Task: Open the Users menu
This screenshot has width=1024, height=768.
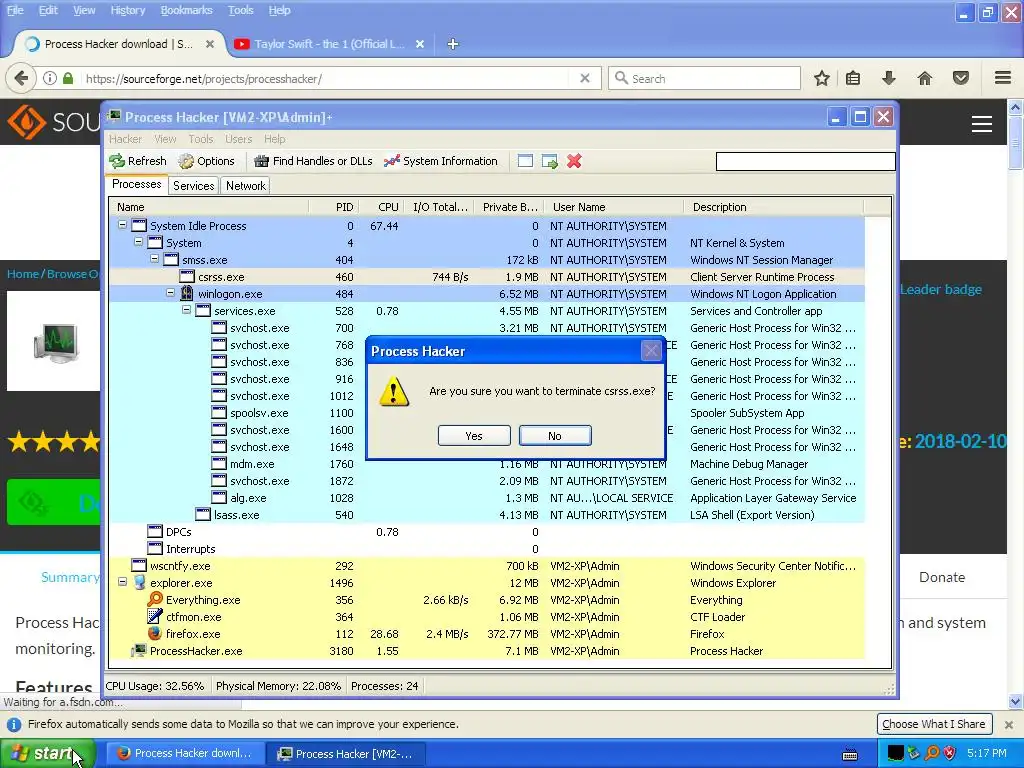Action: point(238,139)
